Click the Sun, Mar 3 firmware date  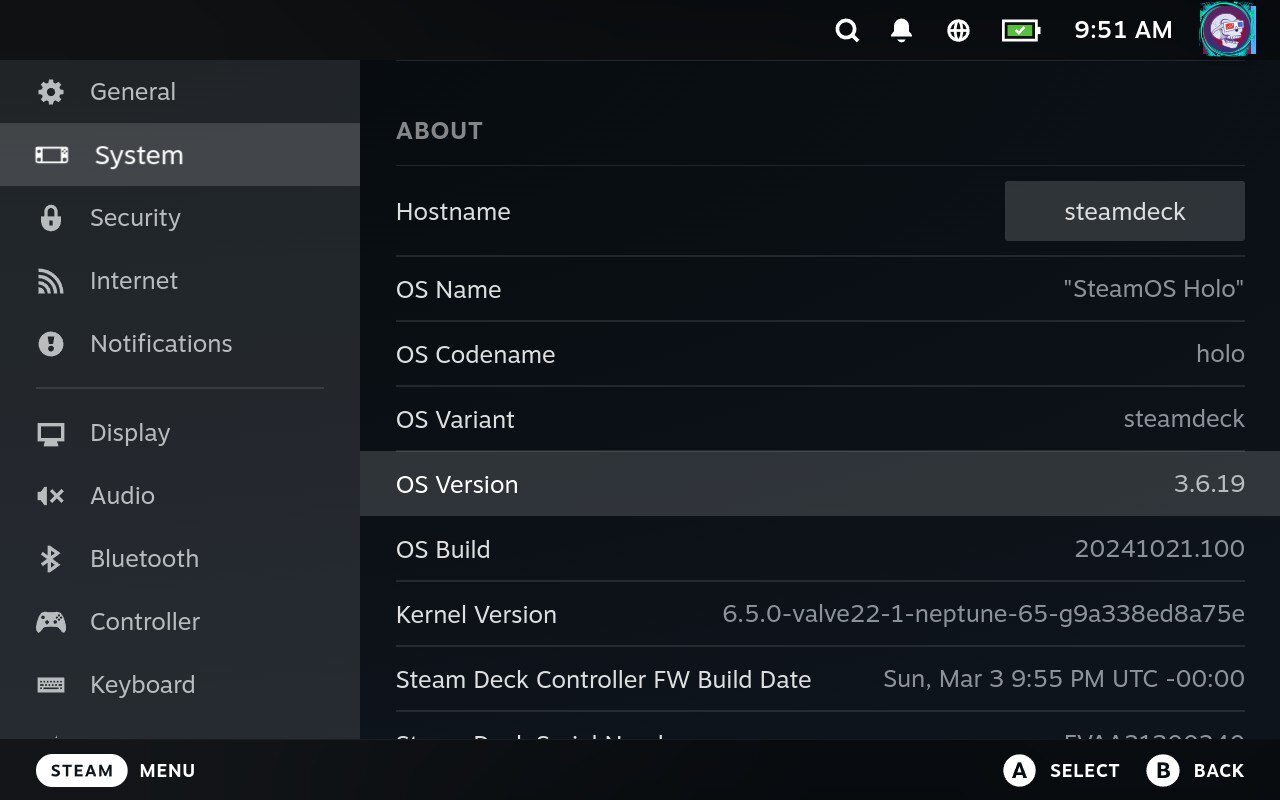pyautogui.click(x=1064, y=679)
